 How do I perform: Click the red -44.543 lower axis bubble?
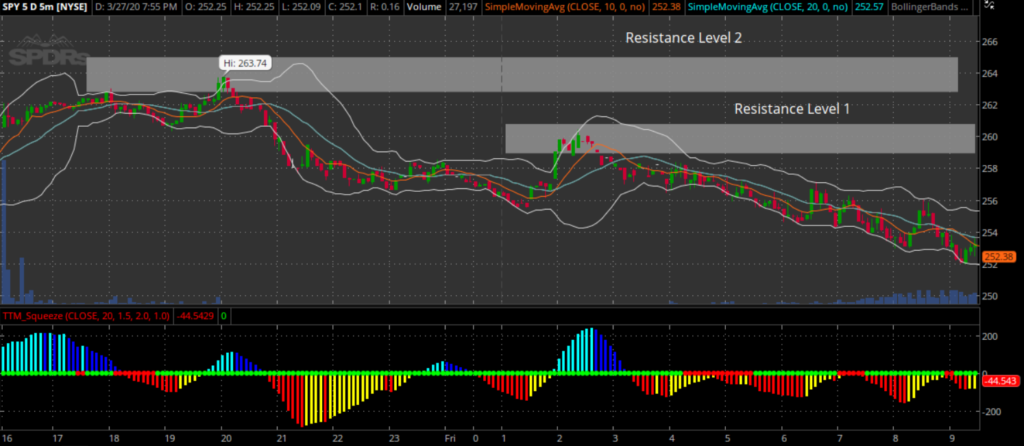coord(1000,381)
